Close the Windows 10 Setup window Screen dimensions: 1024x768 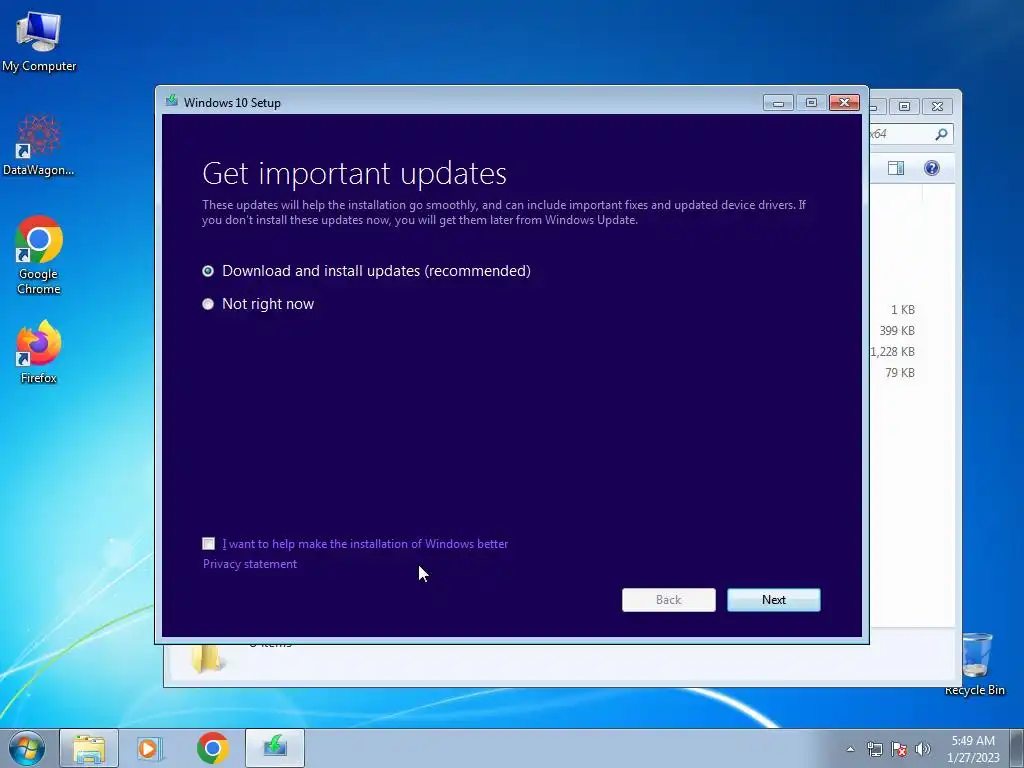pos(844,103)
